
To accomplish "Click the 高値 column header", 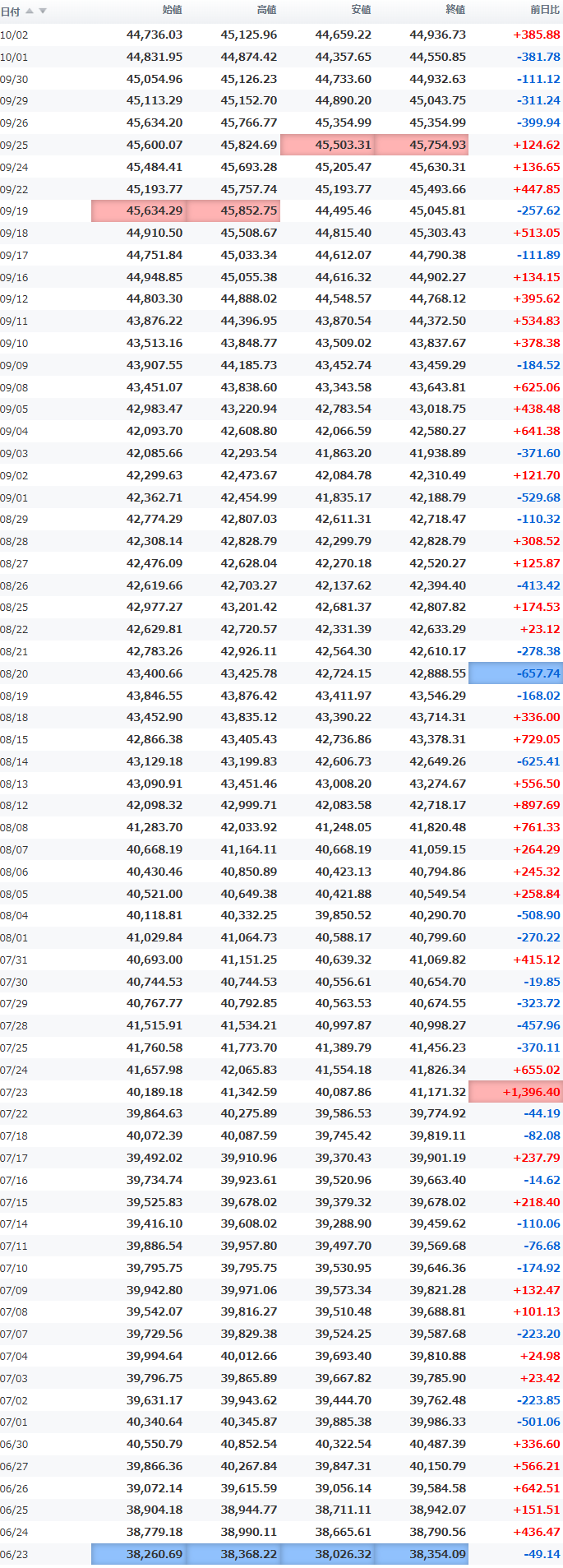I will (266, 10).
